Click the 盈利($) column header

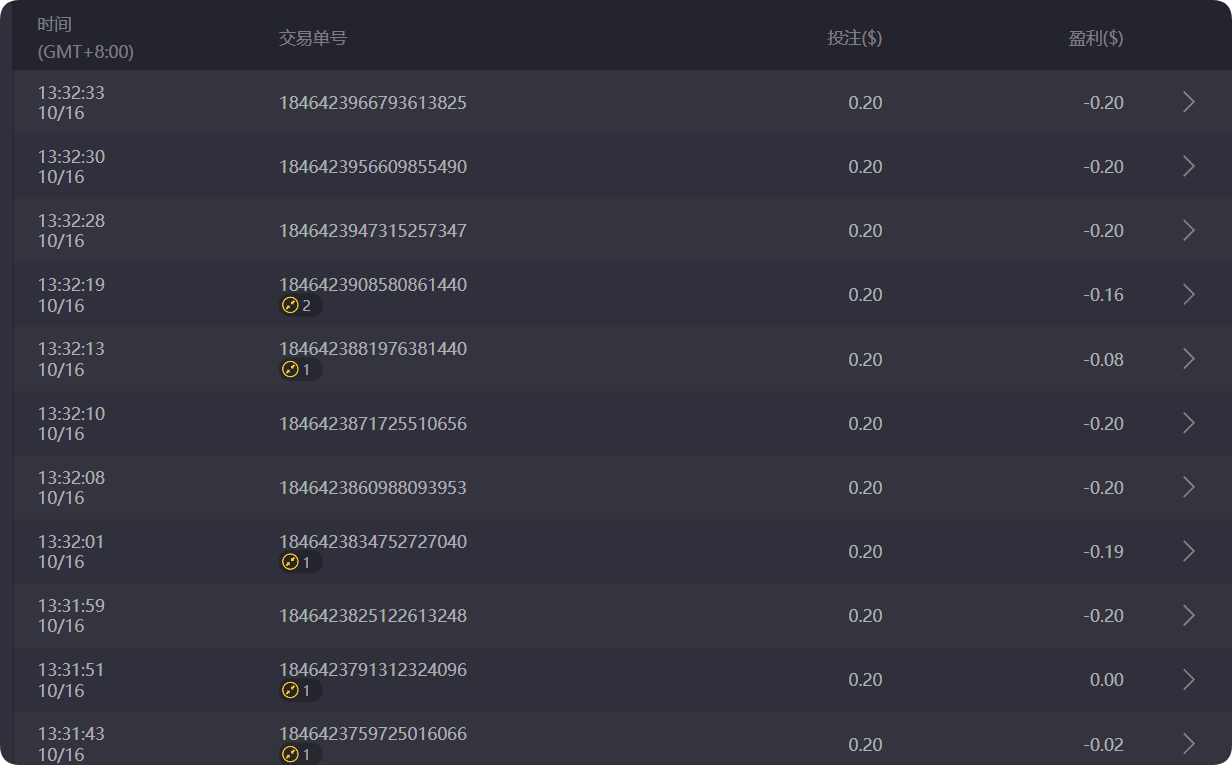pos(1095,38)
